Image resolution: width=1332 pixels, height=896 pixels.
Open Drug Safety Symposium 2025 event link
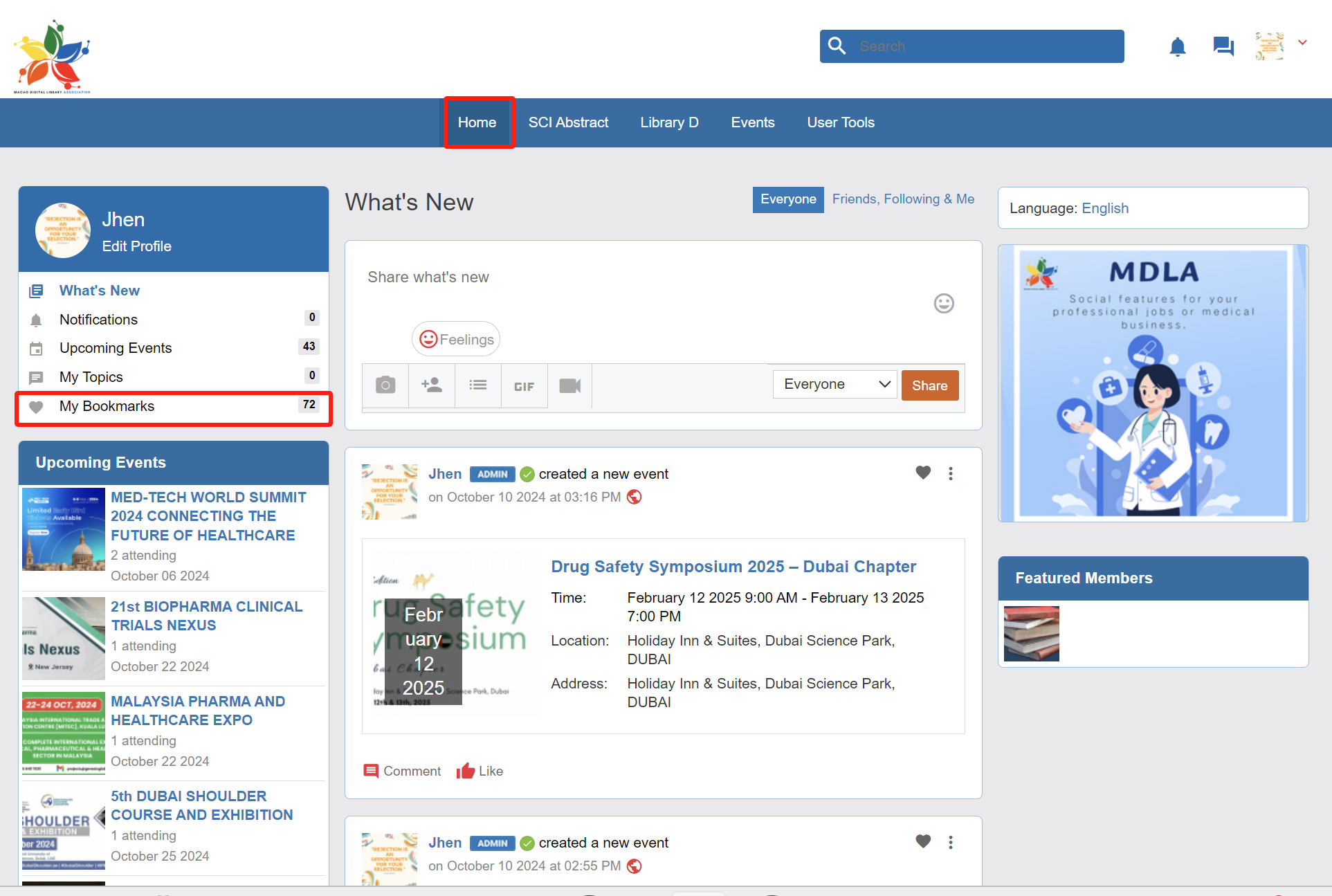coord(733,567)
